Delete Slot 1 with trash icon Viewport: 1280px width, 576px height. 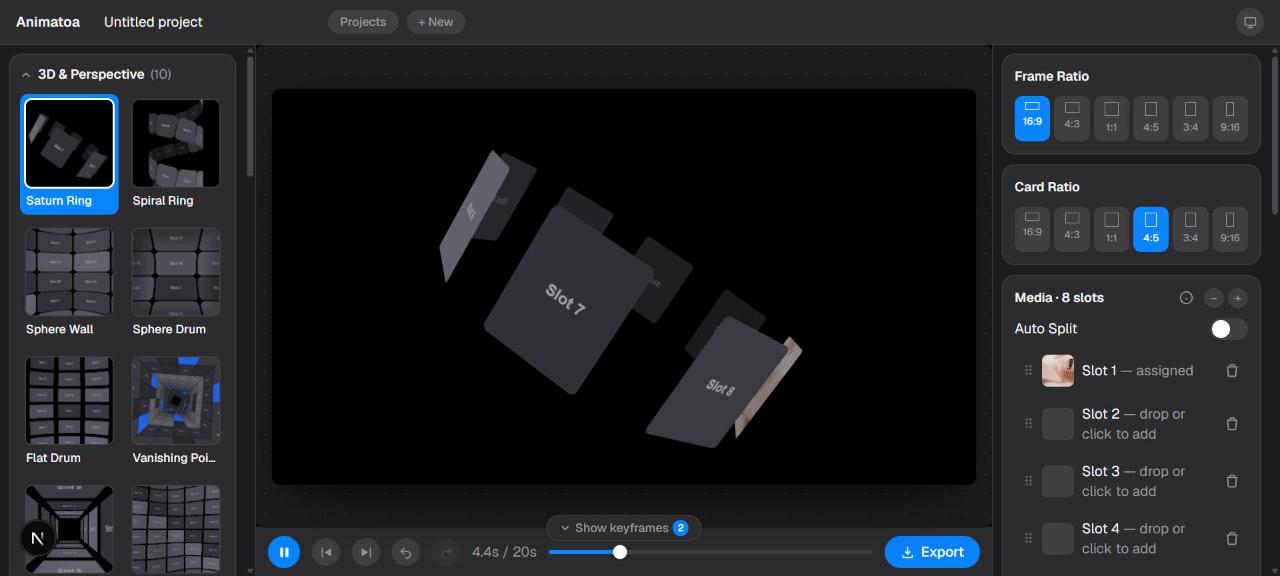1232,371
